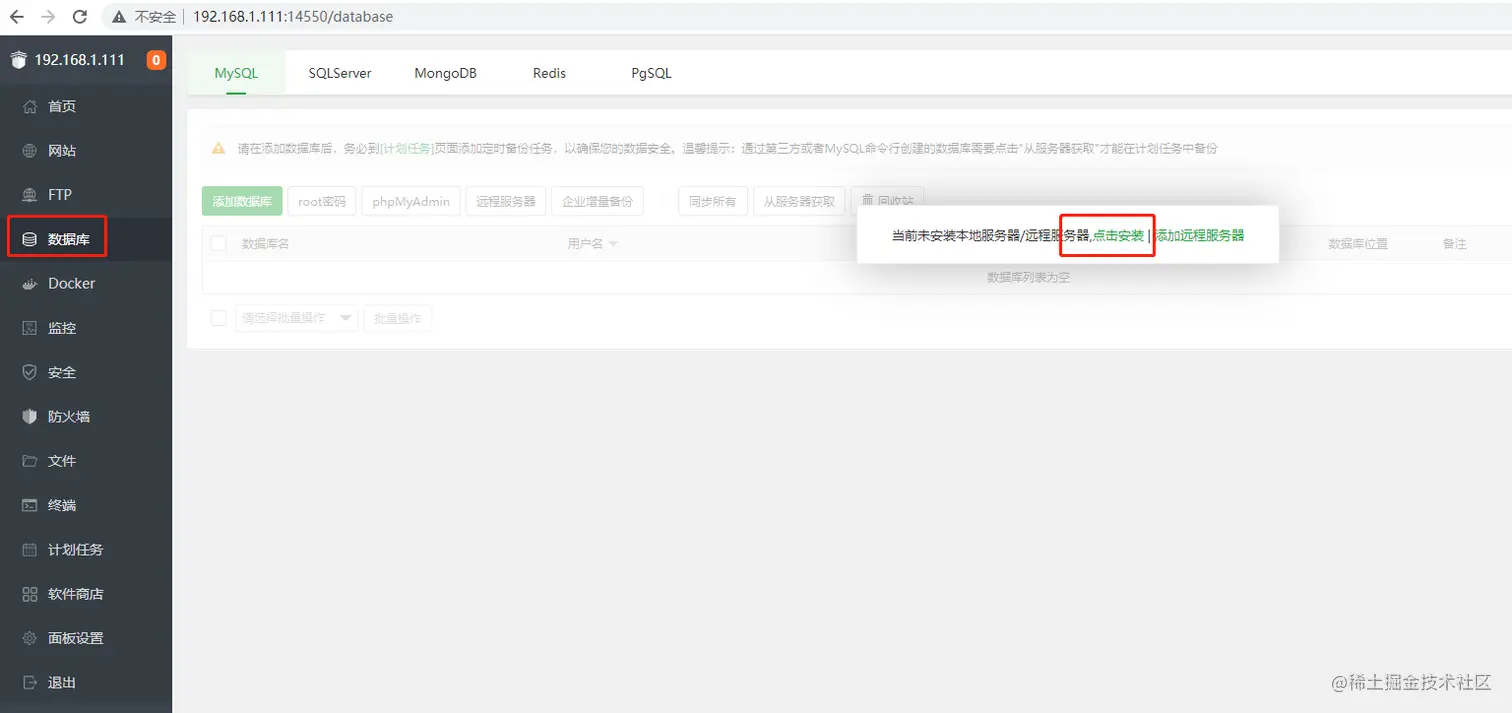Click the 192.168.1.111 panel title text
Image resolution: width=1512 pixels, height=713 pixels.
80,60
